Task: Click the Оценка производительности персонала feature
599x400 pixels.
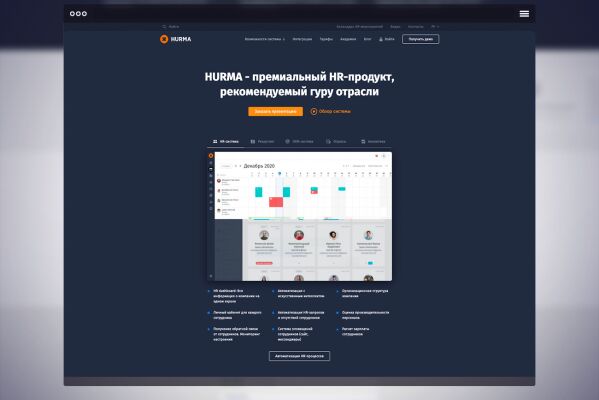Action: (x=365, y=315)
